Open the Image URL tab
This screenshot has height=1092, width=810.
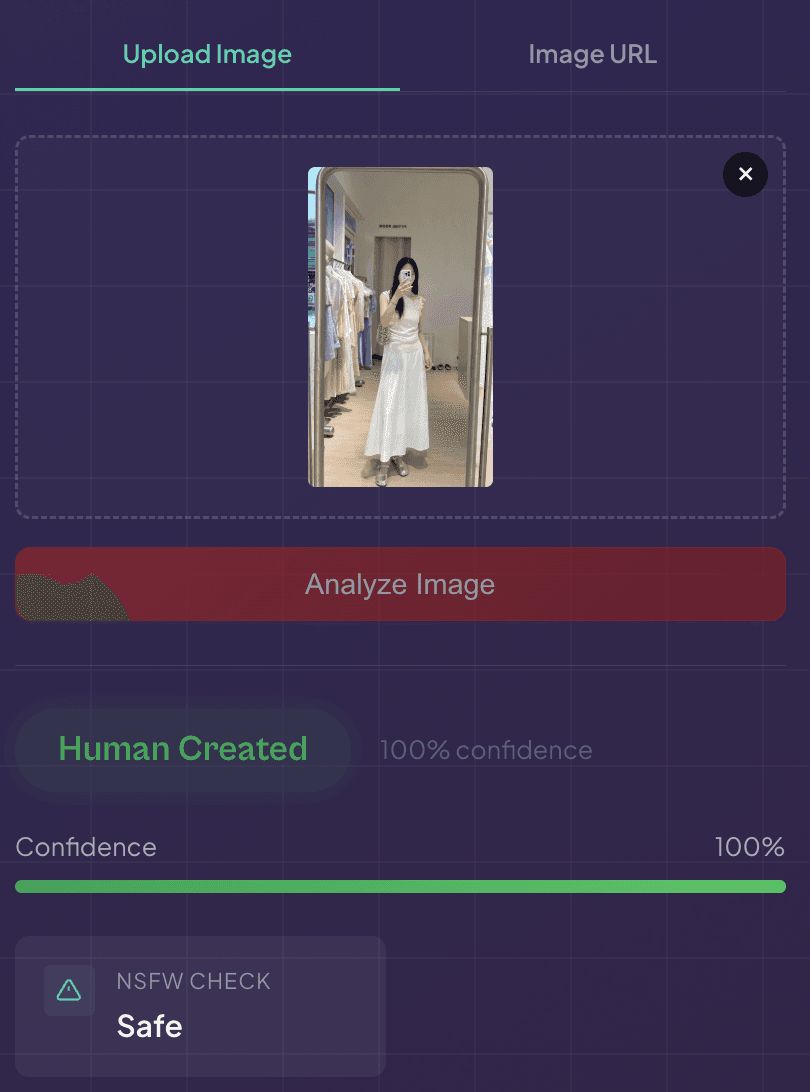593,54
